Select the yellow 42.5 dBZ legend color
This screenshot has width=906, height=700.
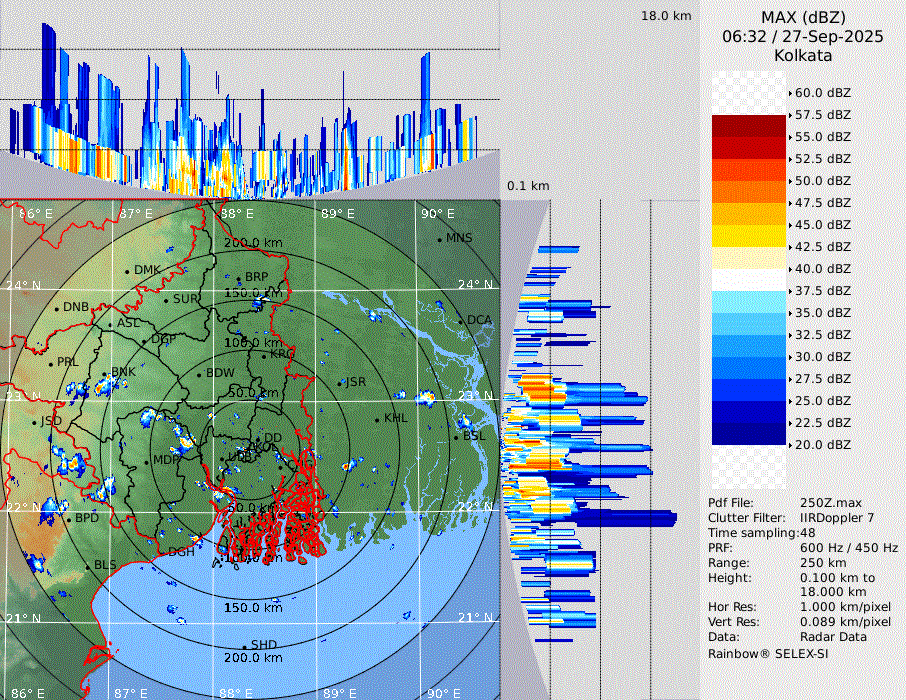[x=748, y=236]
